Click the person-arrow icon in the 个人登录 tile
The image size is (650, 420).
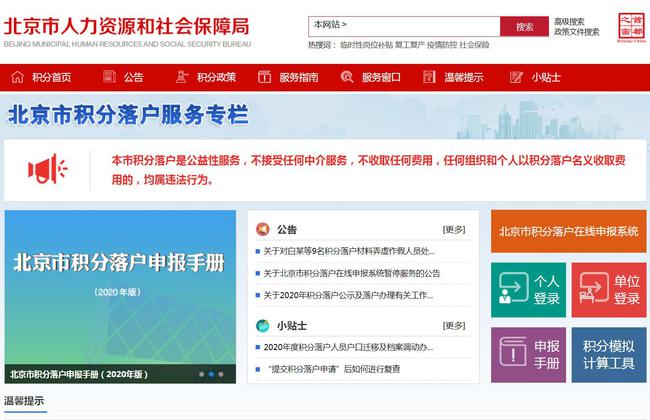pyautogui.click(x=513, y=288)
